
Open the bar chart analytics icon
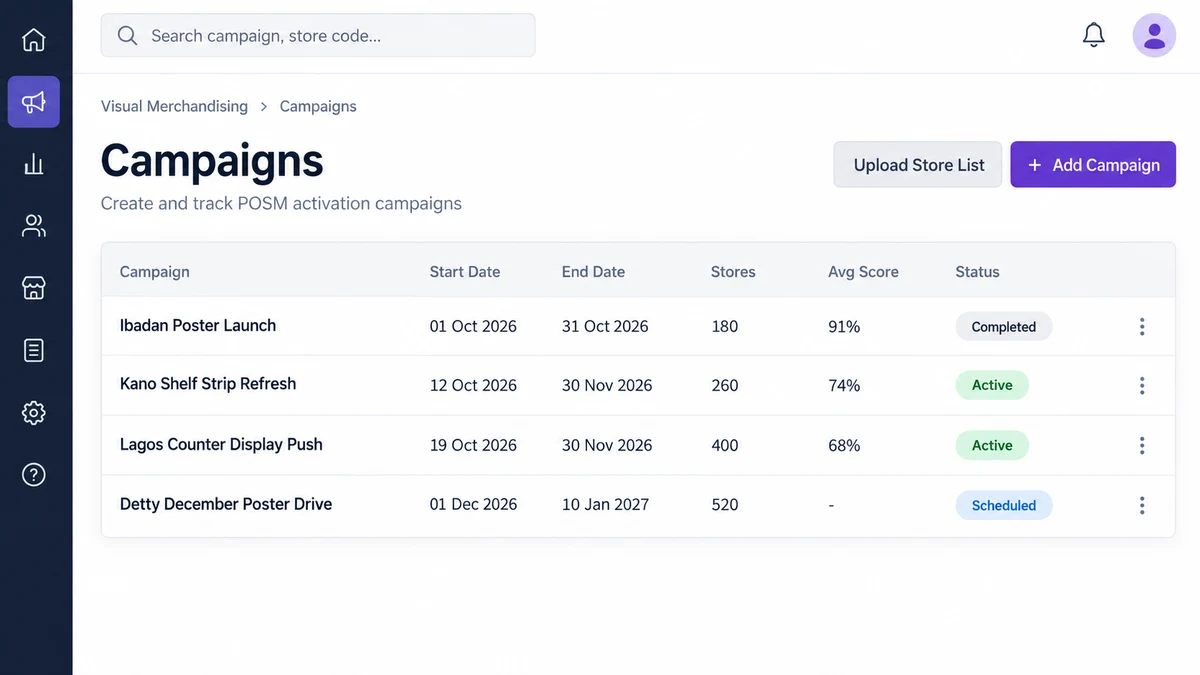[34, 164]
